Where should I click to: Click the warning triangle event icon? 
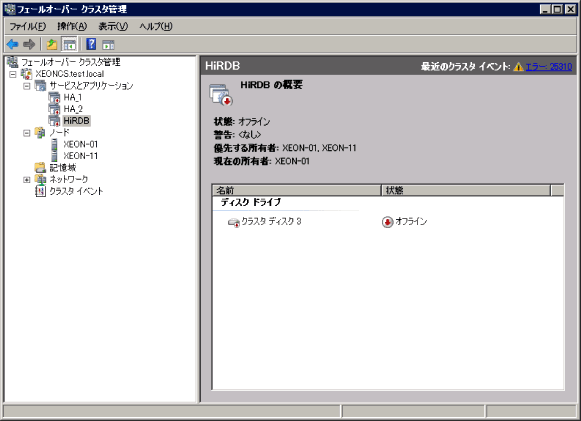(x=518, y=67)
